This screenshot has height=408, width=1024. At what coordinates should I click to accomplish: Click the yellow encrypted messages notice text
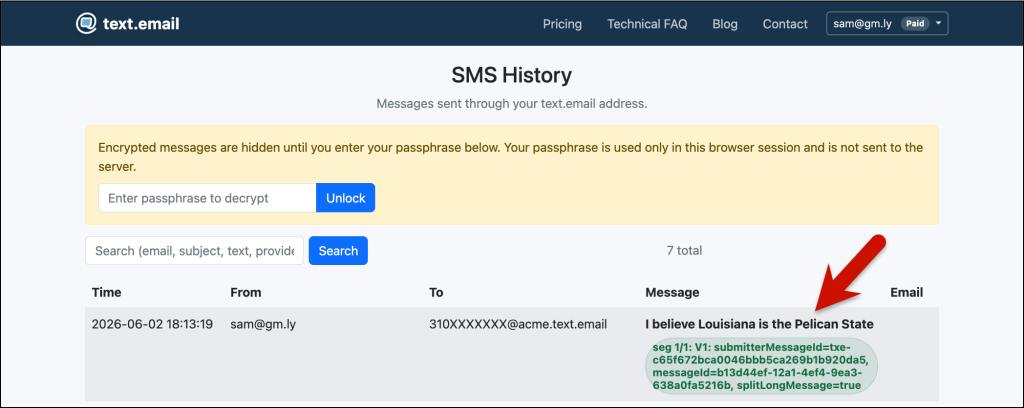[x=511, y=157]
